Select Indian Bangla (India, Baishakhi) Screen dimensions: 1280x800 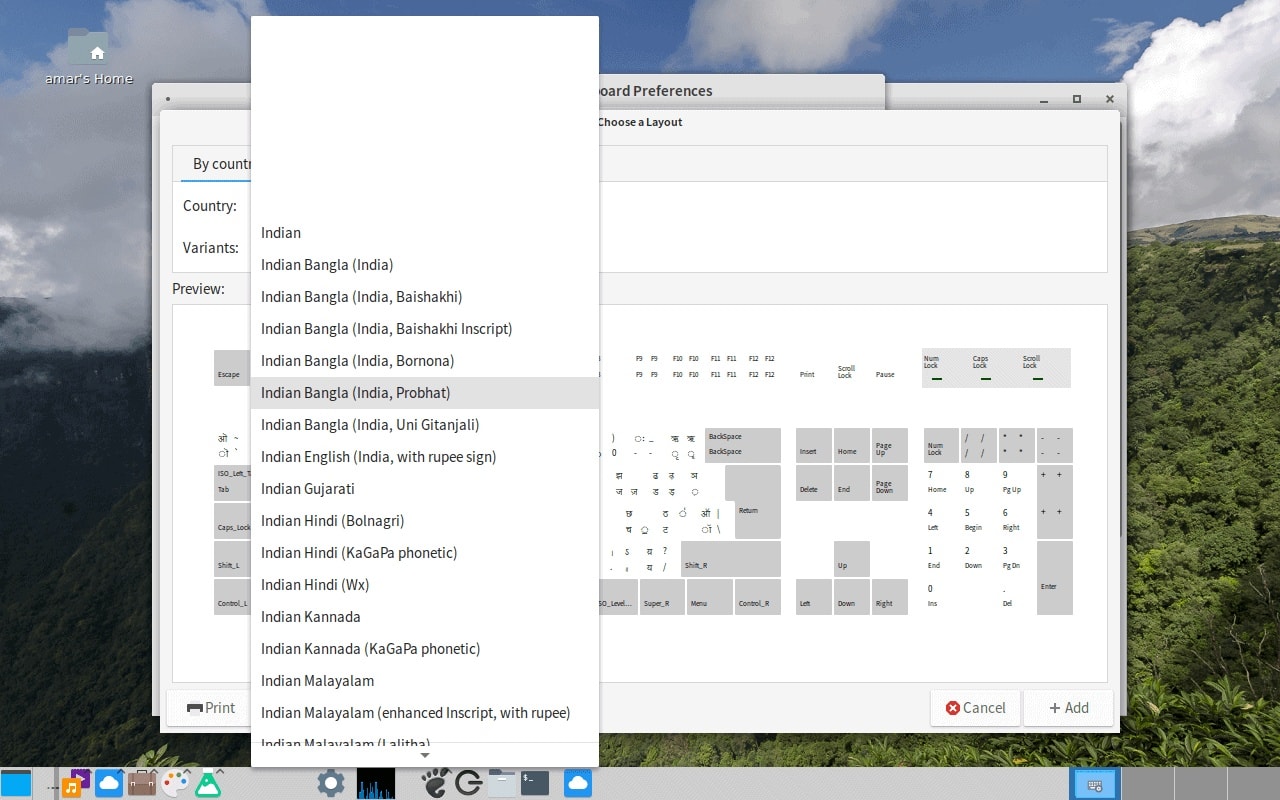pyautogui.click(x=425, y=297)
